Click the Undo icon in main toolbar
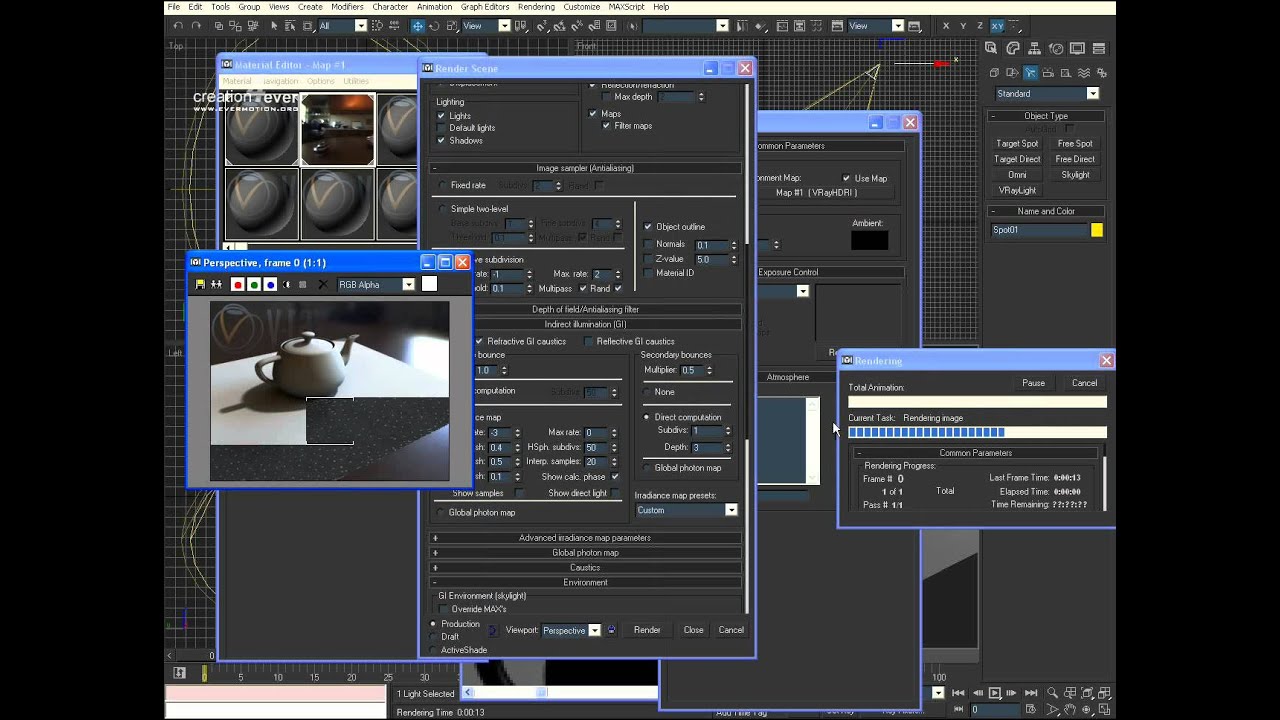This screenshot has width=1280, height=720. tap(178, 26)
